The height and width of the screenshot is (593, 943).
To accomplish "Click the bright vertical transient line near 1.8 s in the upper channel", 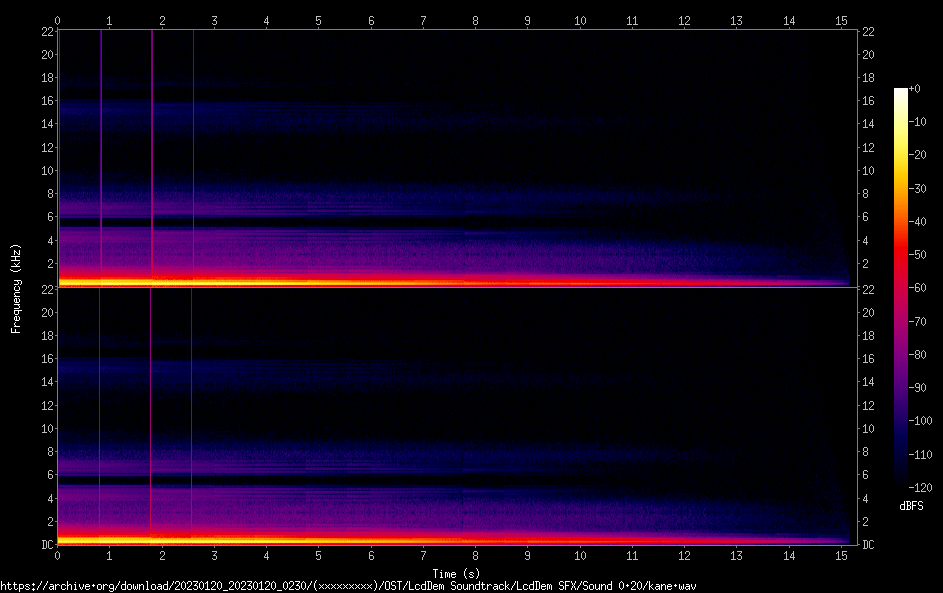I will tap(152, 150).
